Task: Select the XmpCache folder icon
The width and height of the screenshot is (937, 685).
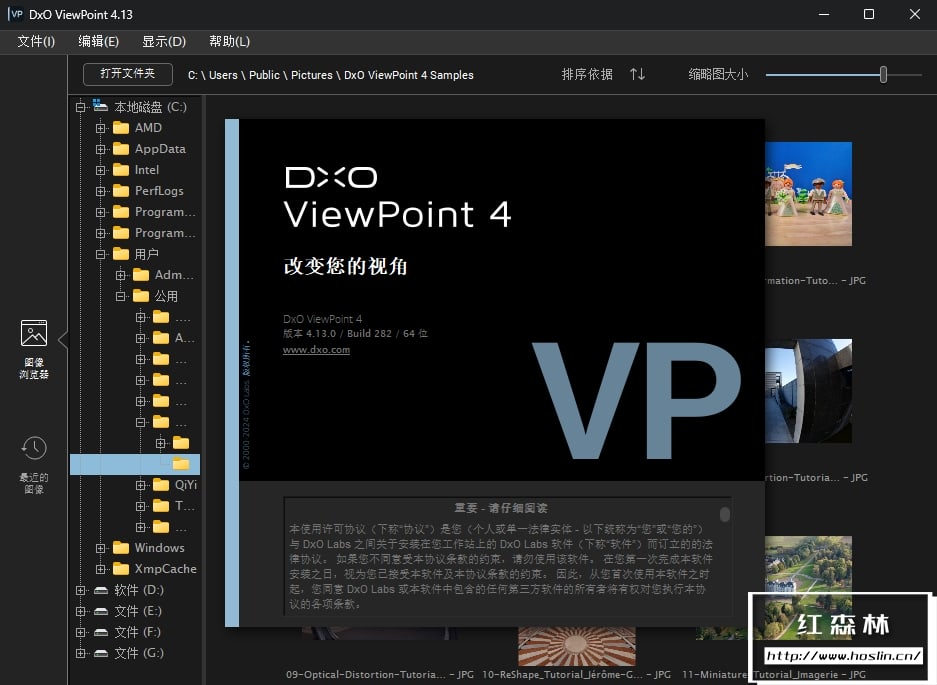Action: [121, 568]
